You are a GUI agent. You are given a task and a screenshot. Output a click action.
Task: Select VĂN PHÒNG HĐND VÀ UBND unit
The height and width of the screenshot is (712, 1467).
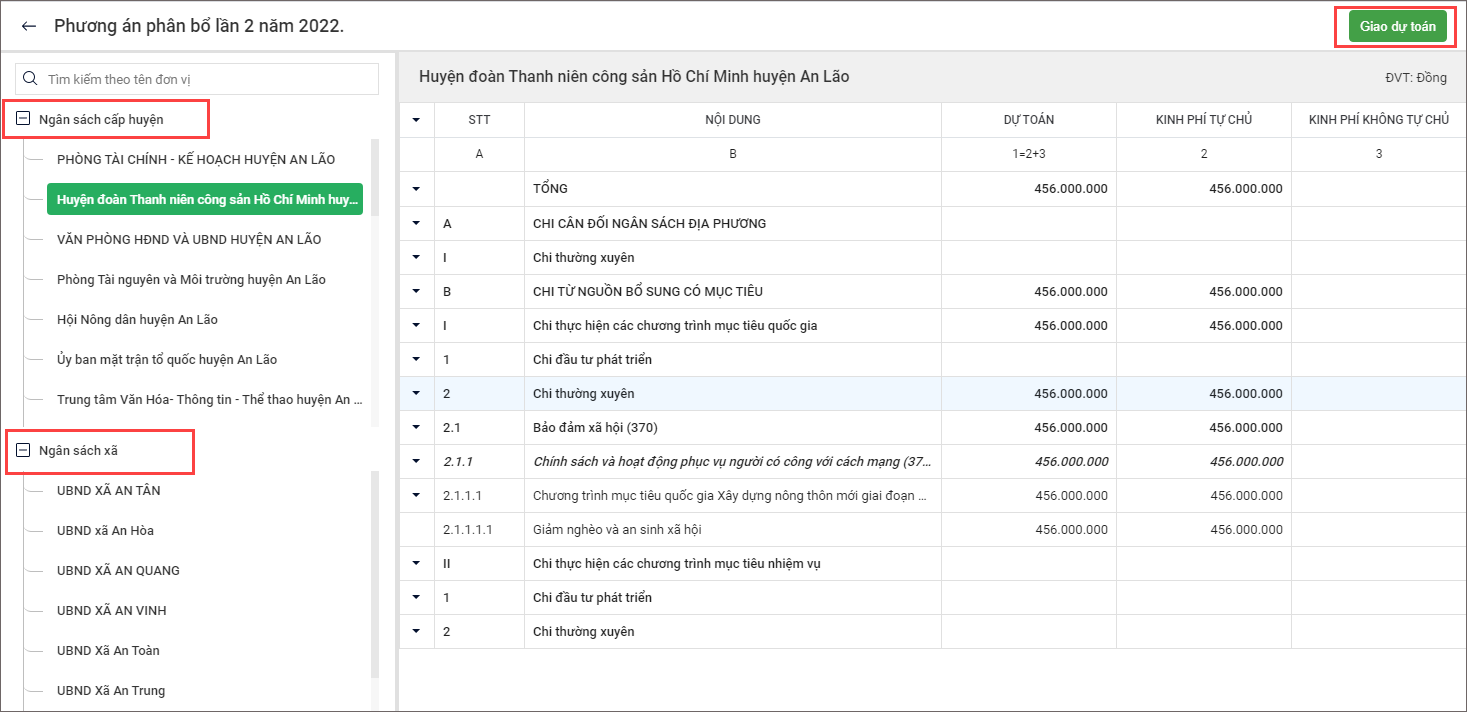(189, 240)
